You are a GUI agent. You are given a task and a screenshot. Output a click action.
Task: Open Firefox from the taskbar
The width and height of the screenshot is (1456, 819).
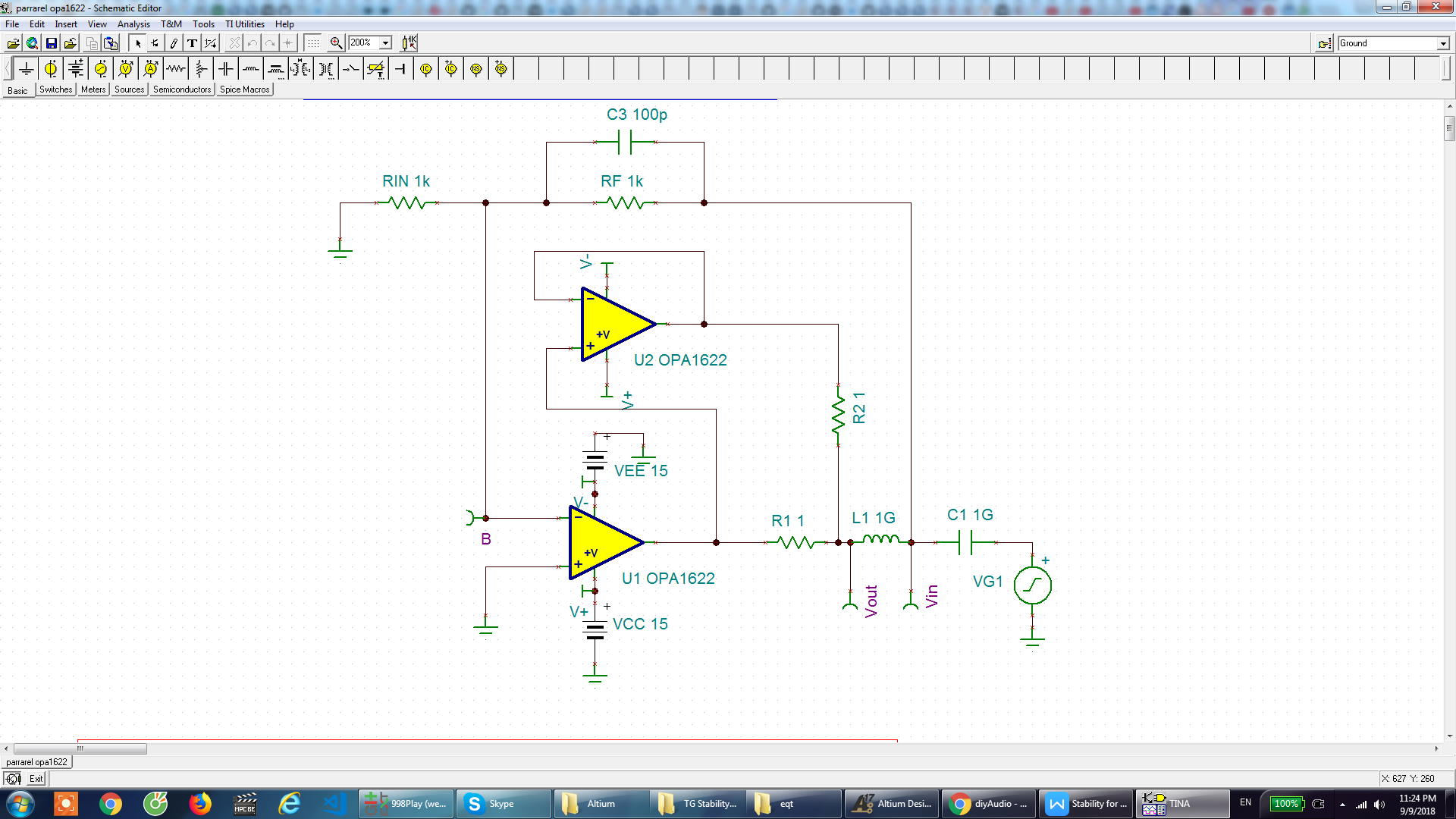(200, 804)
